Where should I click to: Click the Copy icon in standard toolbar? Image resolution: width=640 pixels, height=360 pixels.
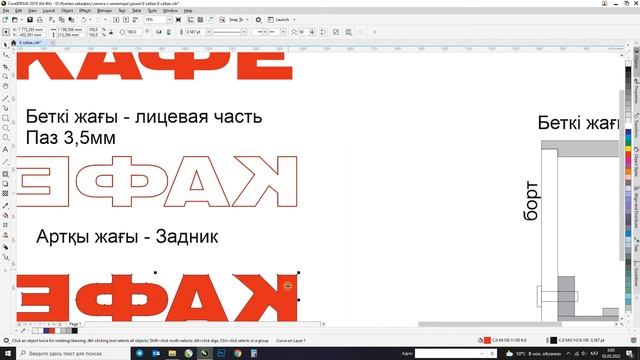[x=61, y=20]
